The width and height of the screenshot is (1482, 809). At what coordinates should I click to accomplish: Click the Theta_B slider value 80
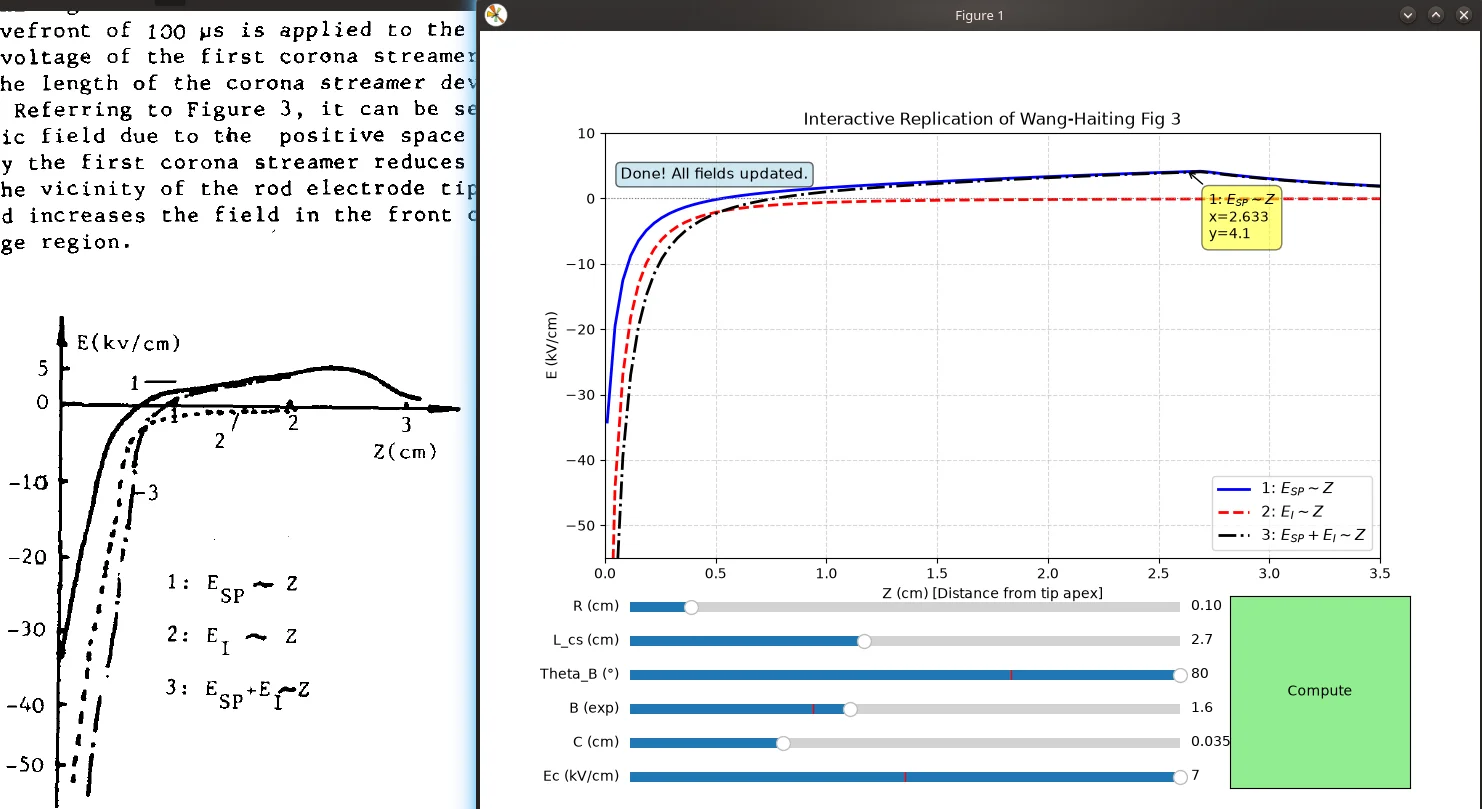point(1200,674)
